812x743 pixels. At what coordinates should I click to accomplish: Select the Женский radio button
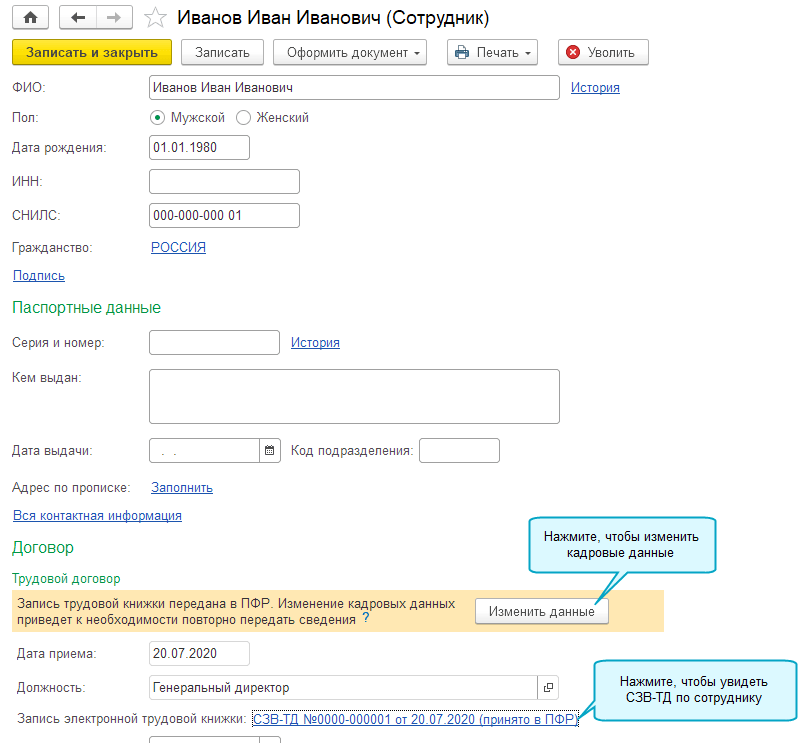[243, 117]
